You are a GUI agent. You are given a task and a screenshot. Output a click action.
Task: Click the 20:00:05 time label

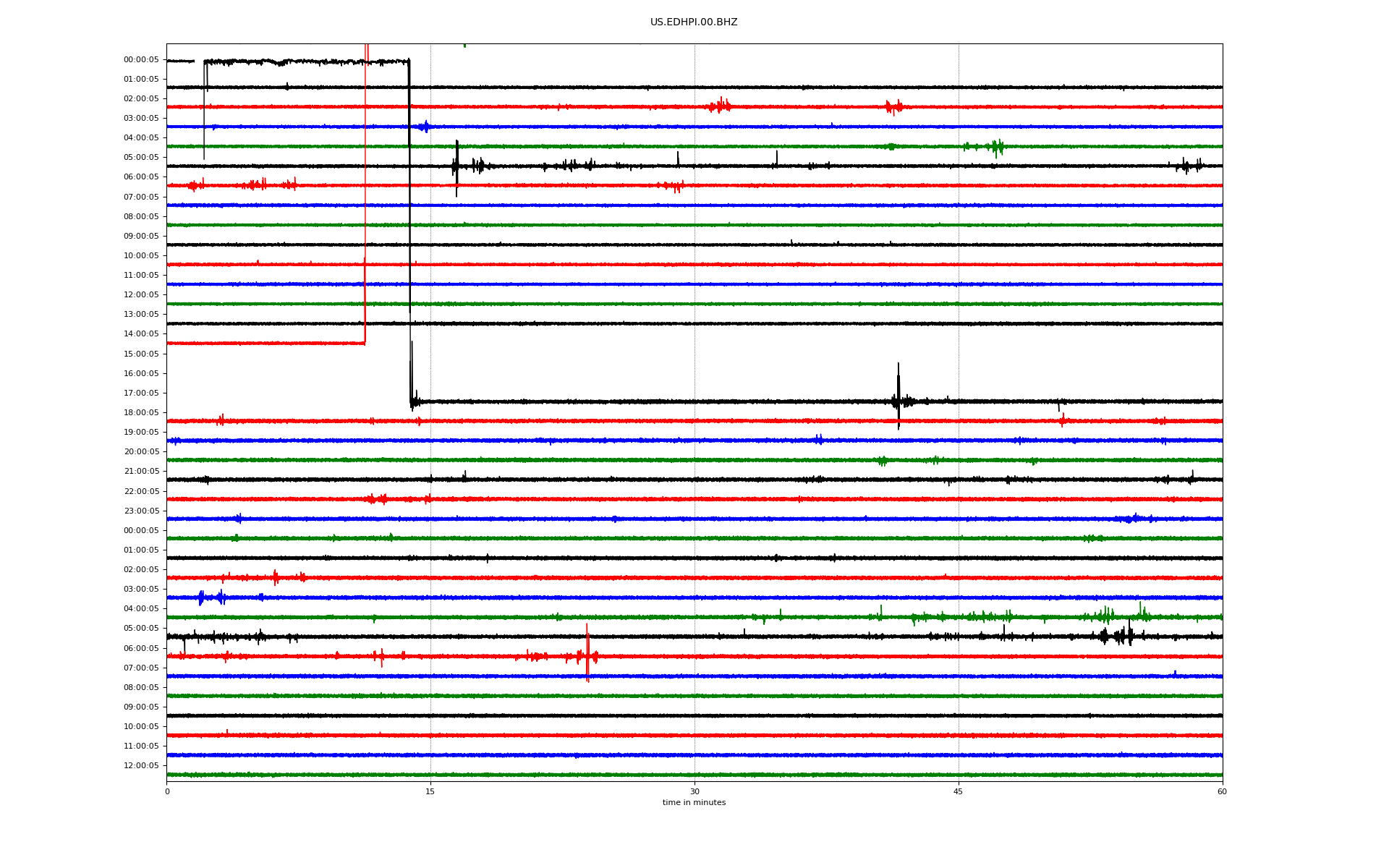pos(141,452)
